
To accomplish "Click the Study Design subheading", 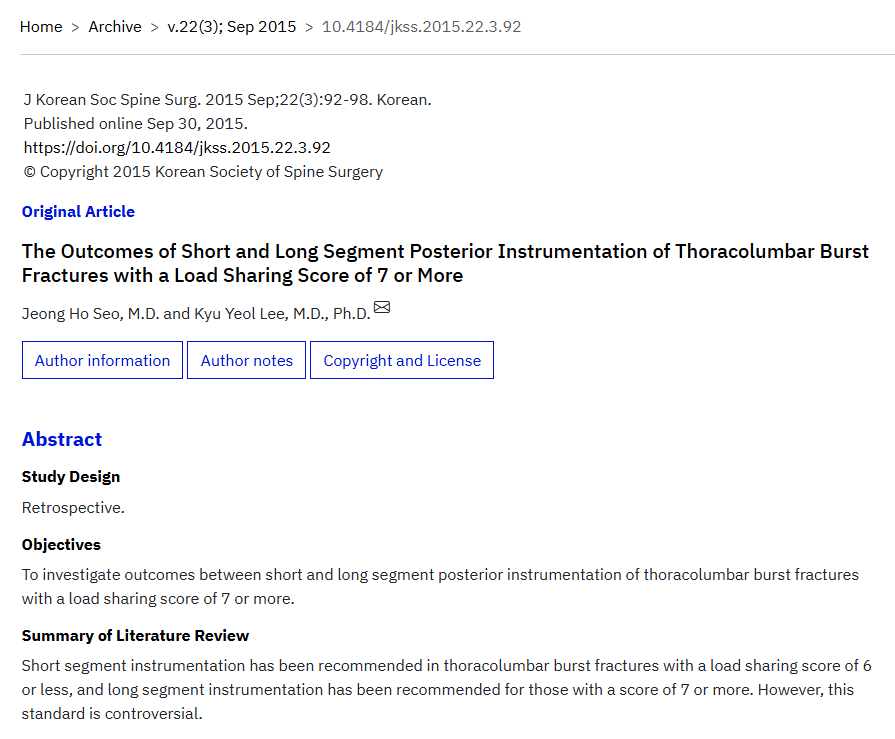I will tap(71, 477).
